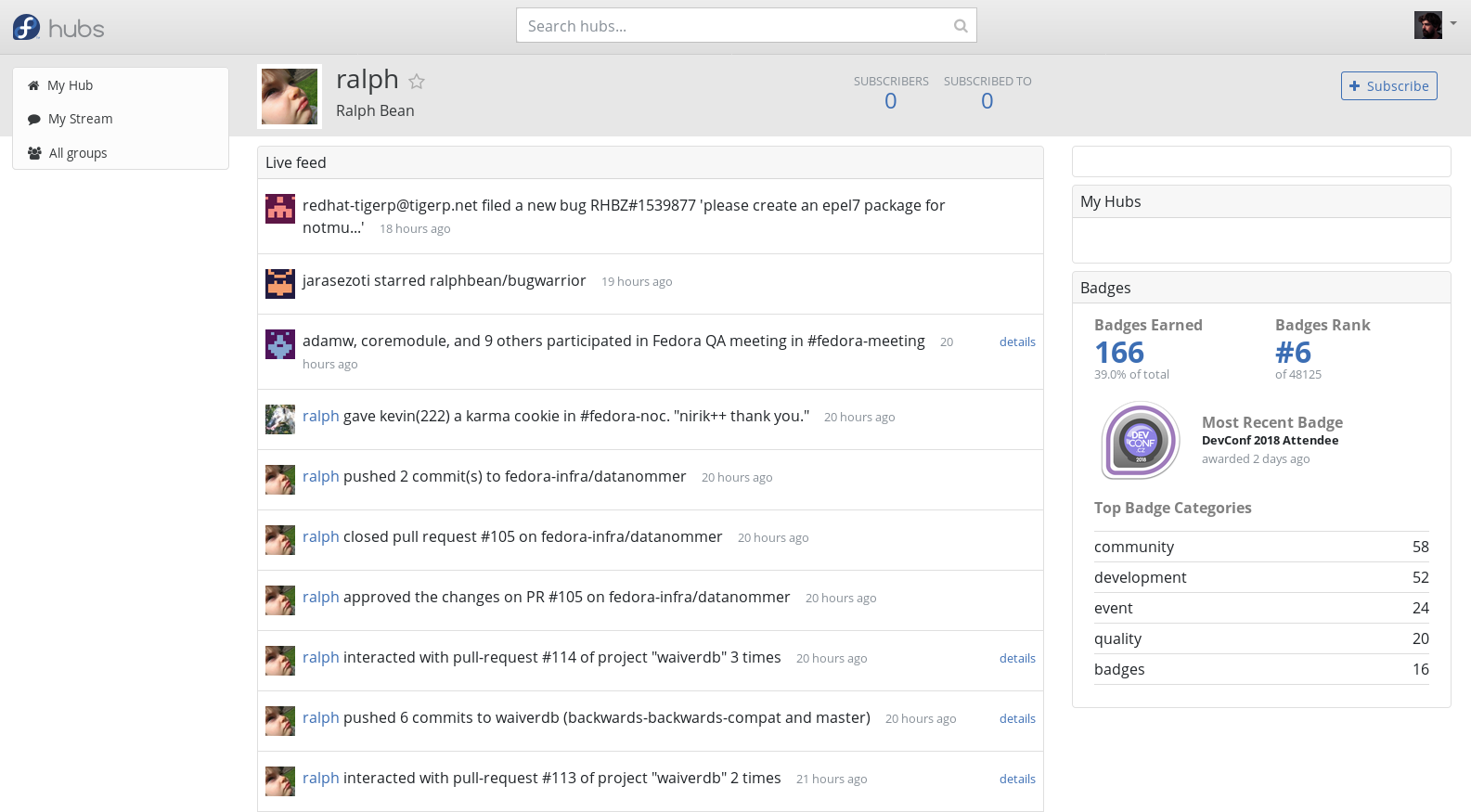The width and height of the screenshot is (1471, 812).
Task: Click the DevConf 2018 Attendee badge title
Action: 1270,441
